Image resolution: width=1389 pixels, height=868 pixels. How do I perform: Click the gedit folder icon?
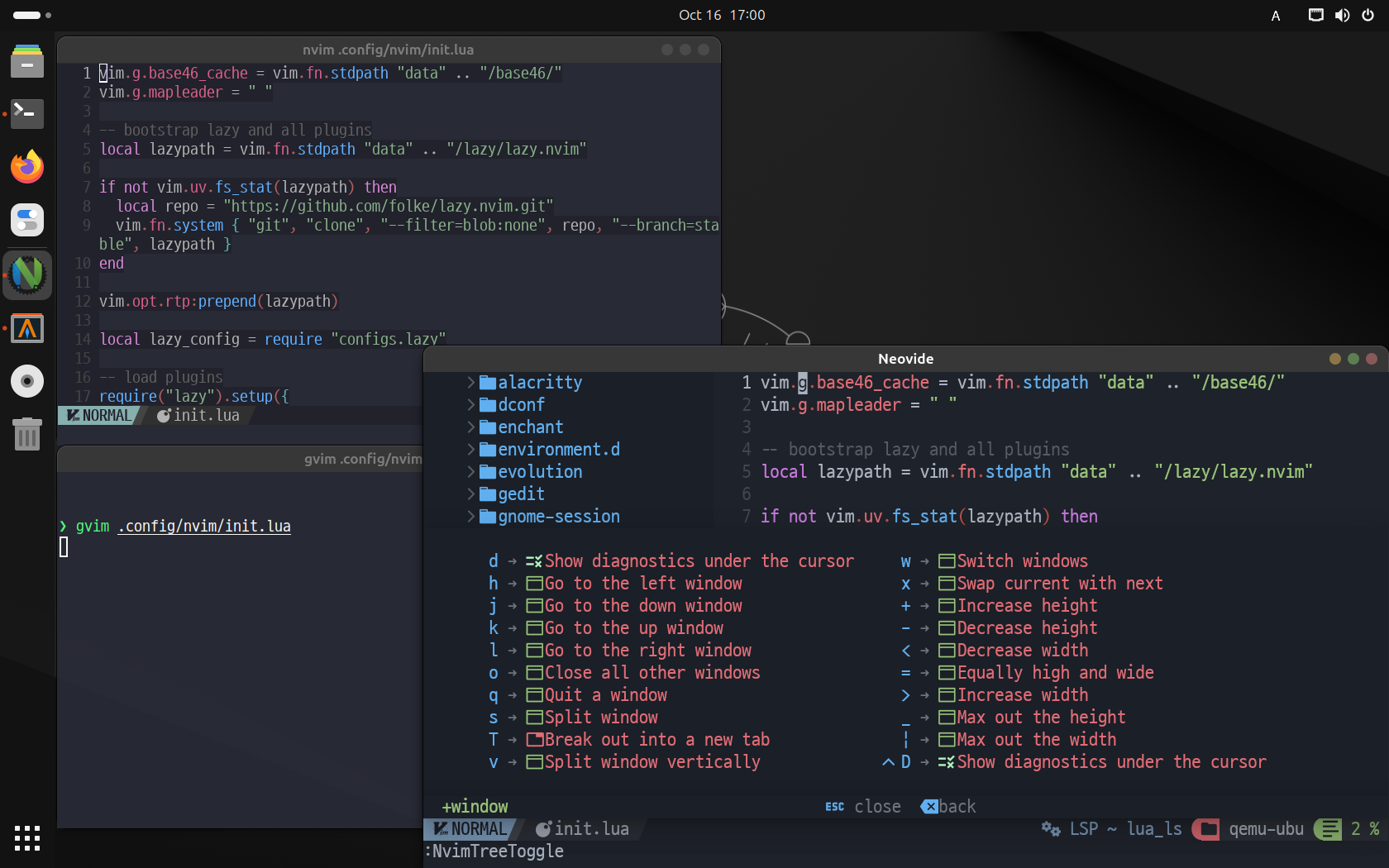coord(488,494)
